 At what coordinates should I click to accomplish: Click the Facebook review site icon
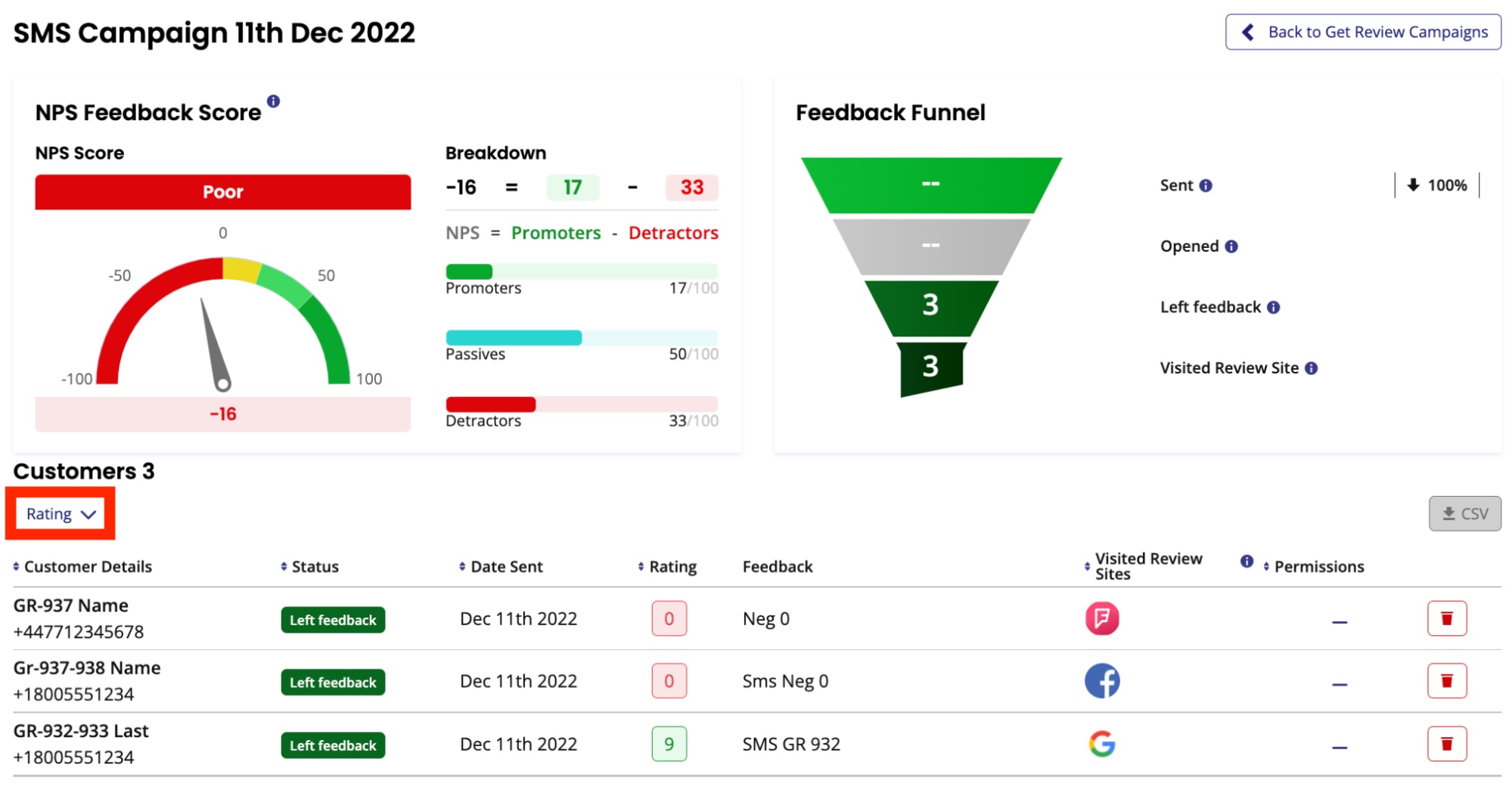coord(1102,681)
